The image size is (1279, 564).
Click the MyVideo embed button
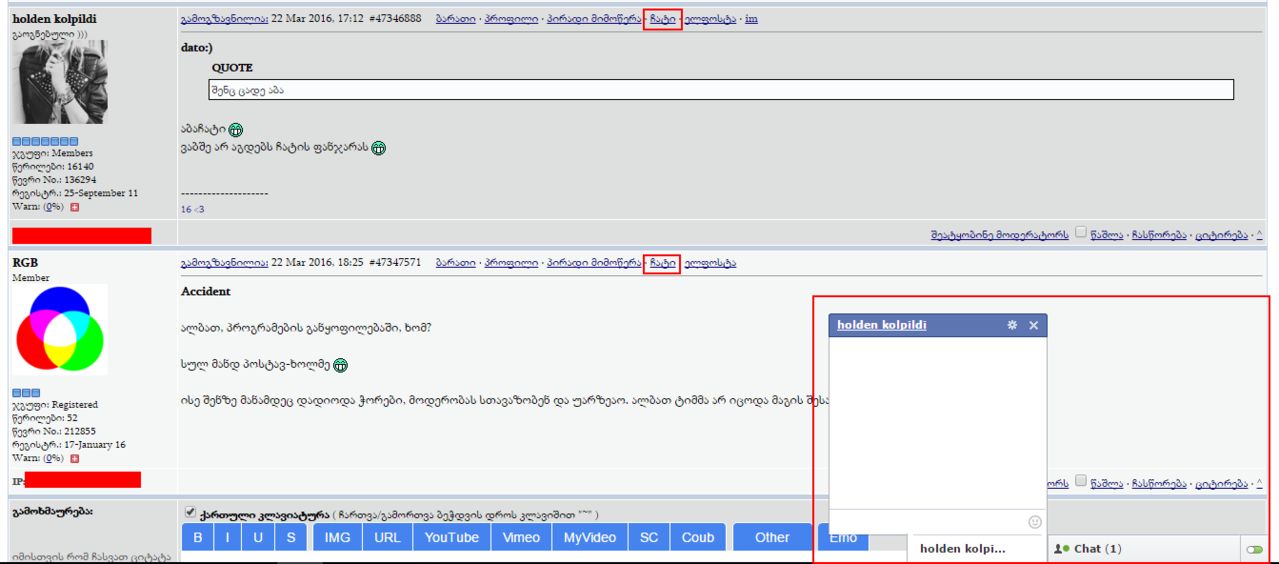[590, 537]
